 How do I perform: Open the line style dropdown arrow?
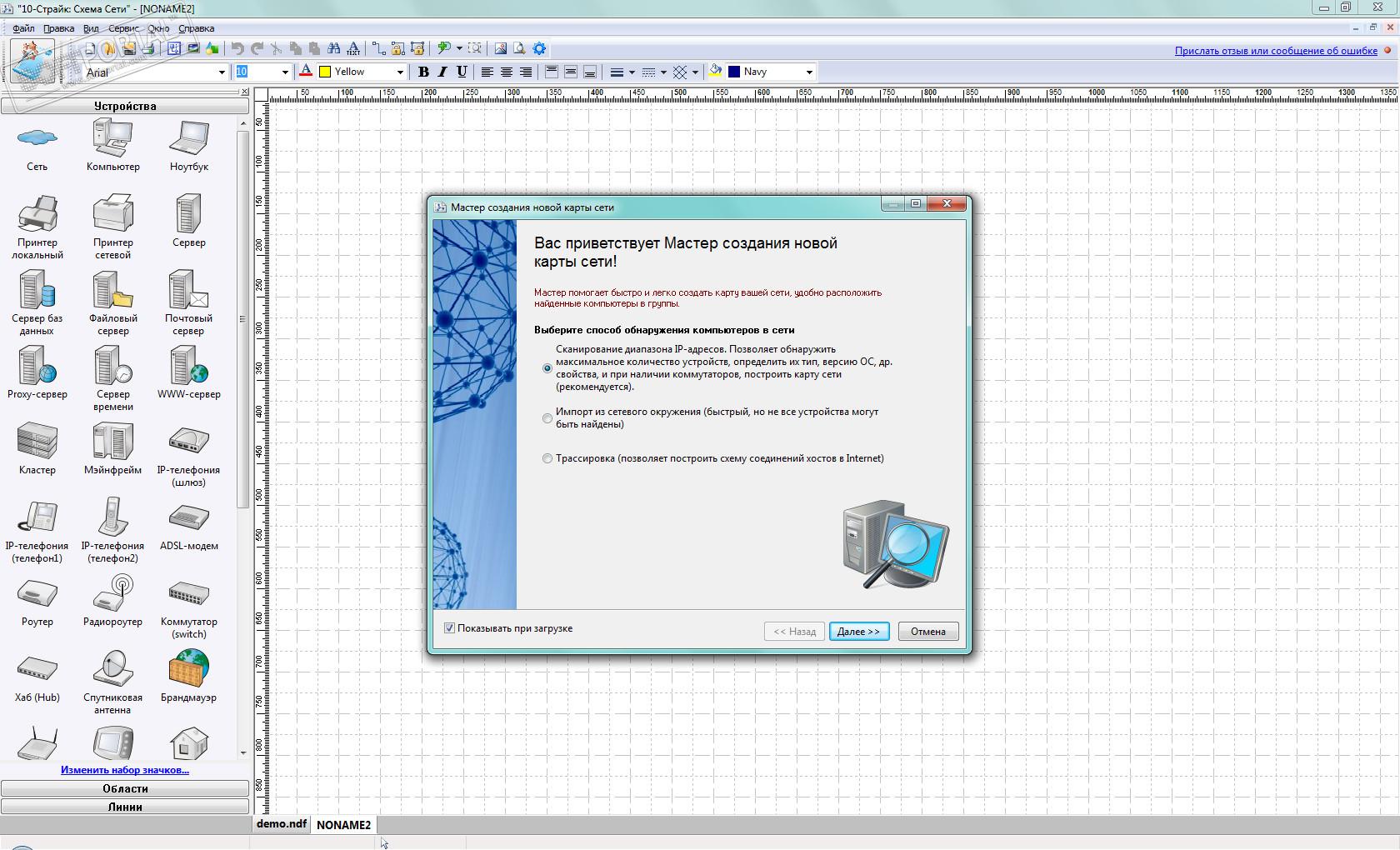[x=663, y=72]
